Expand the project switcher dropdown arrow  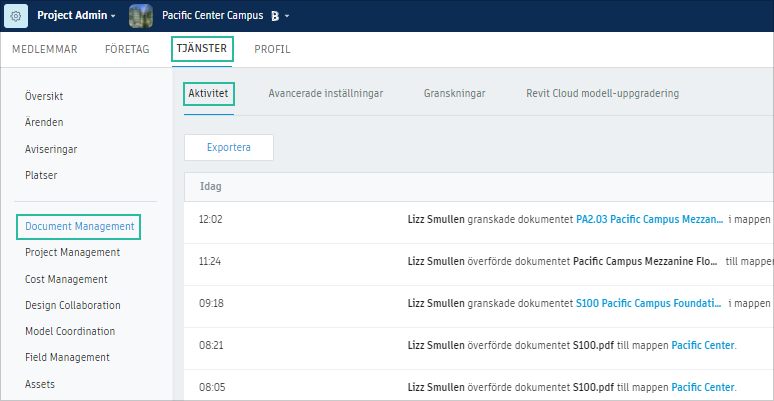(287, 17)
